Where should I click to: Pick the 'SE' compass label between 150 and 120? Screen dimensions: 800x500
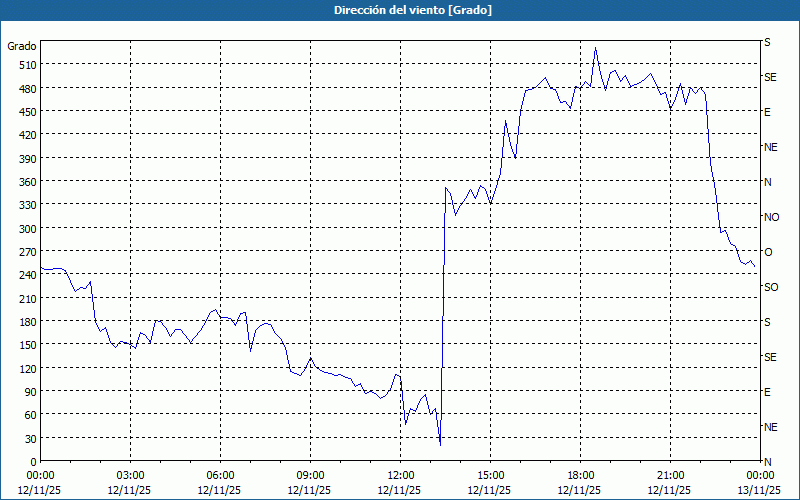(770, 357)
